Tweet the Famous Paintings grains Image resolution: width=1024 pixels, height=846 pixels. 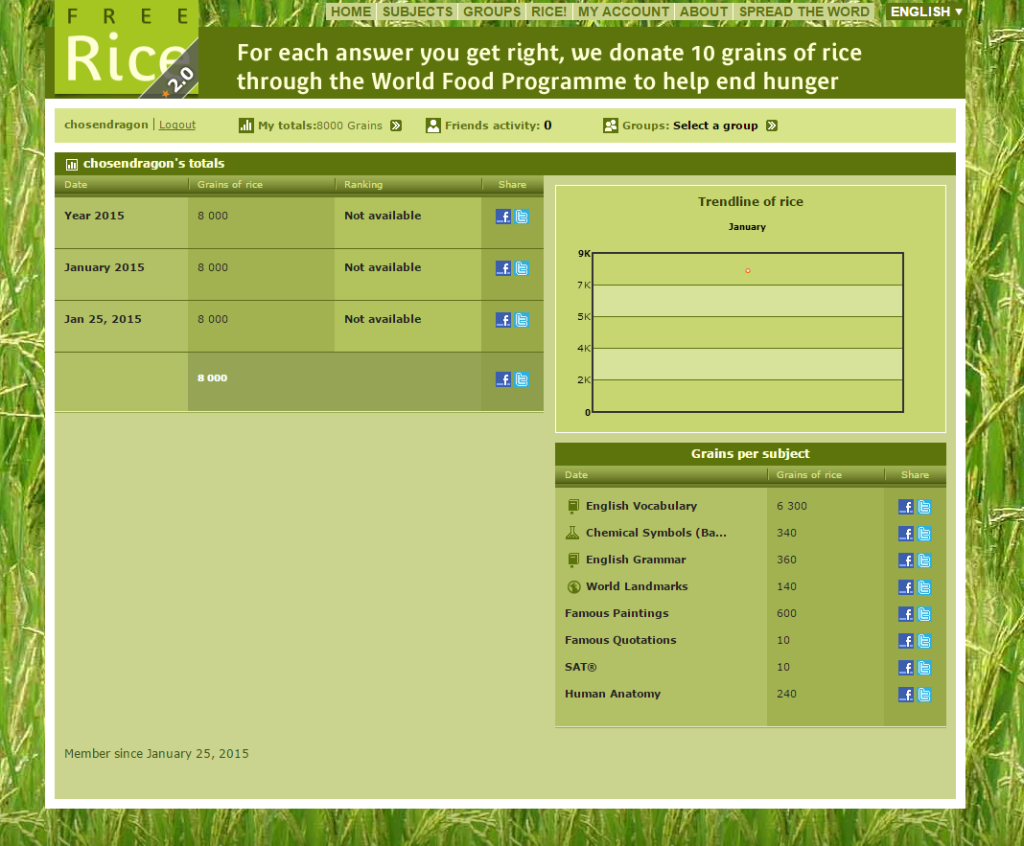click(925, 614)
